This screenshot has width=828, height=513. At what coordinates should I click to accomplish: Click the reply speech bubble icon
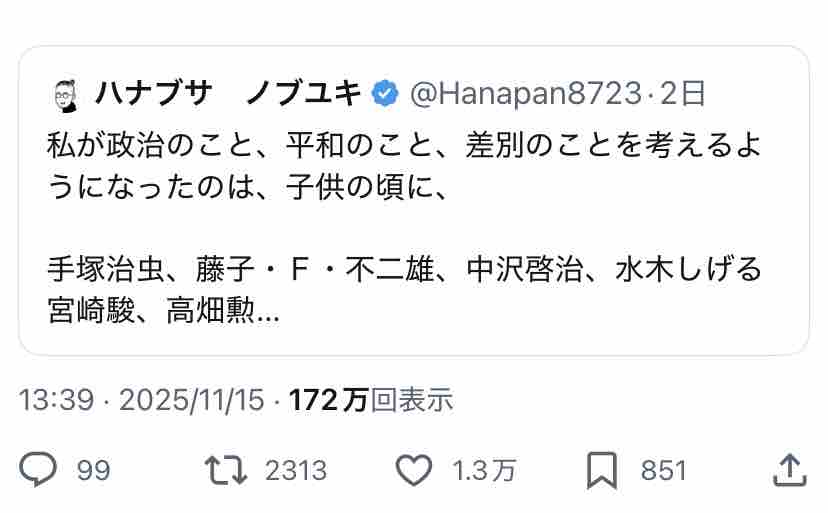(37, 469)
